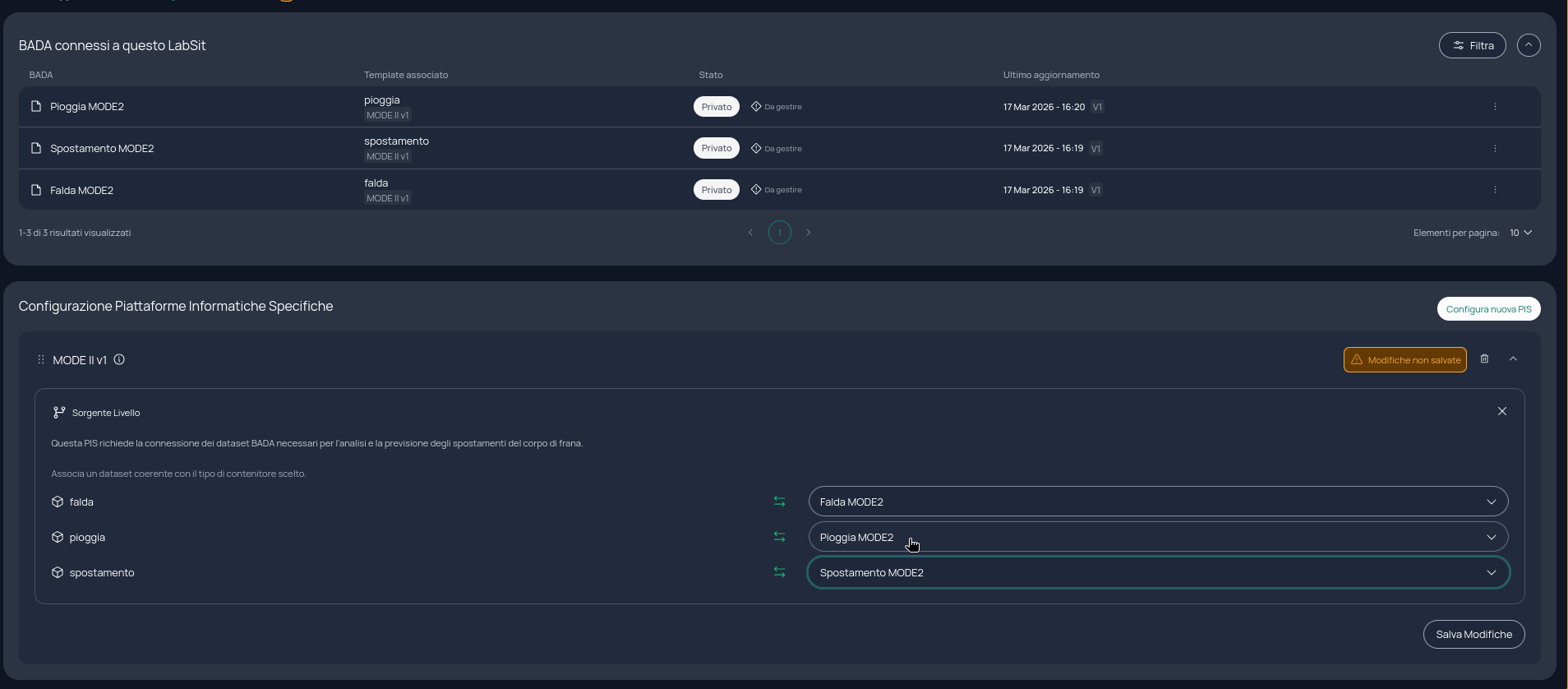Open the Spostamento MODE2 dataset dropdown

pyautogui.click(x=1158, y=572)
